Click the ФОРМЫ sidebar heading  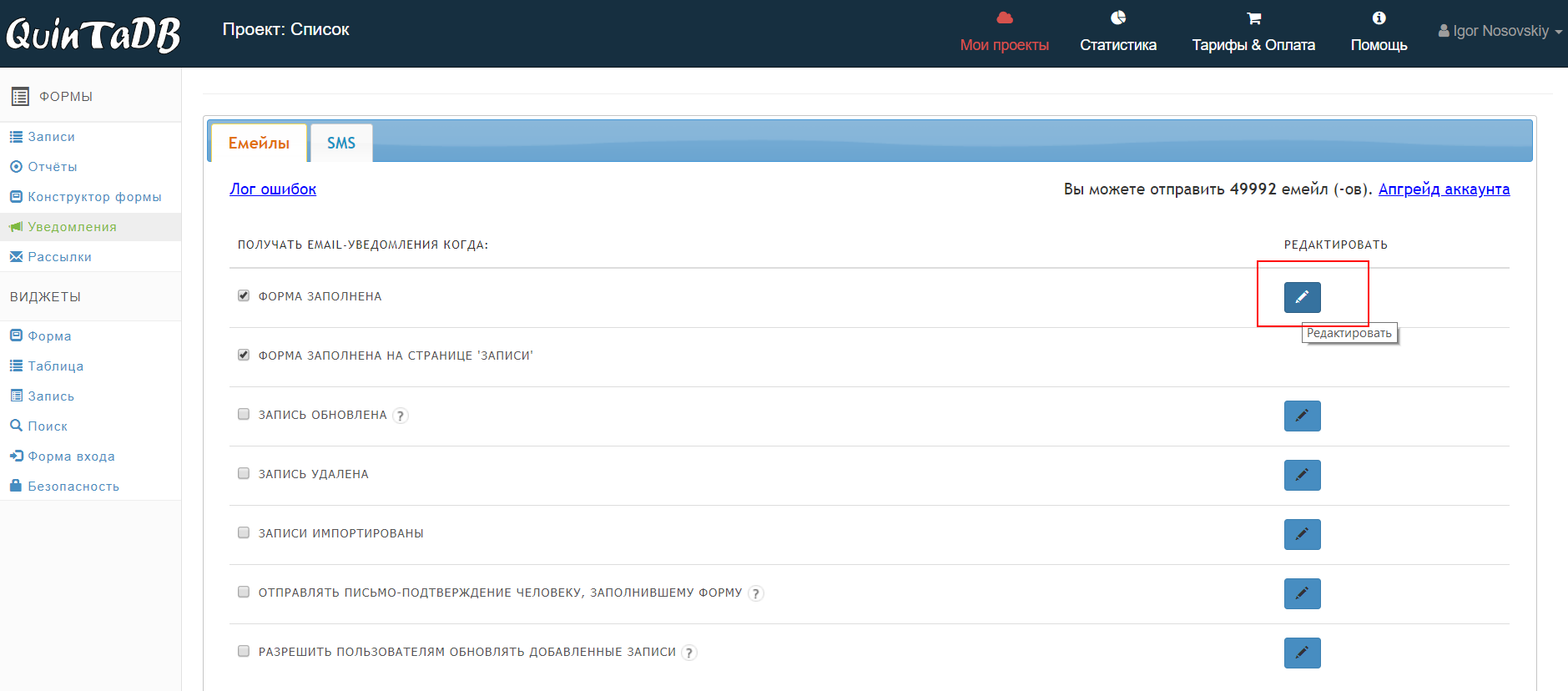click(x=66, y=97)
